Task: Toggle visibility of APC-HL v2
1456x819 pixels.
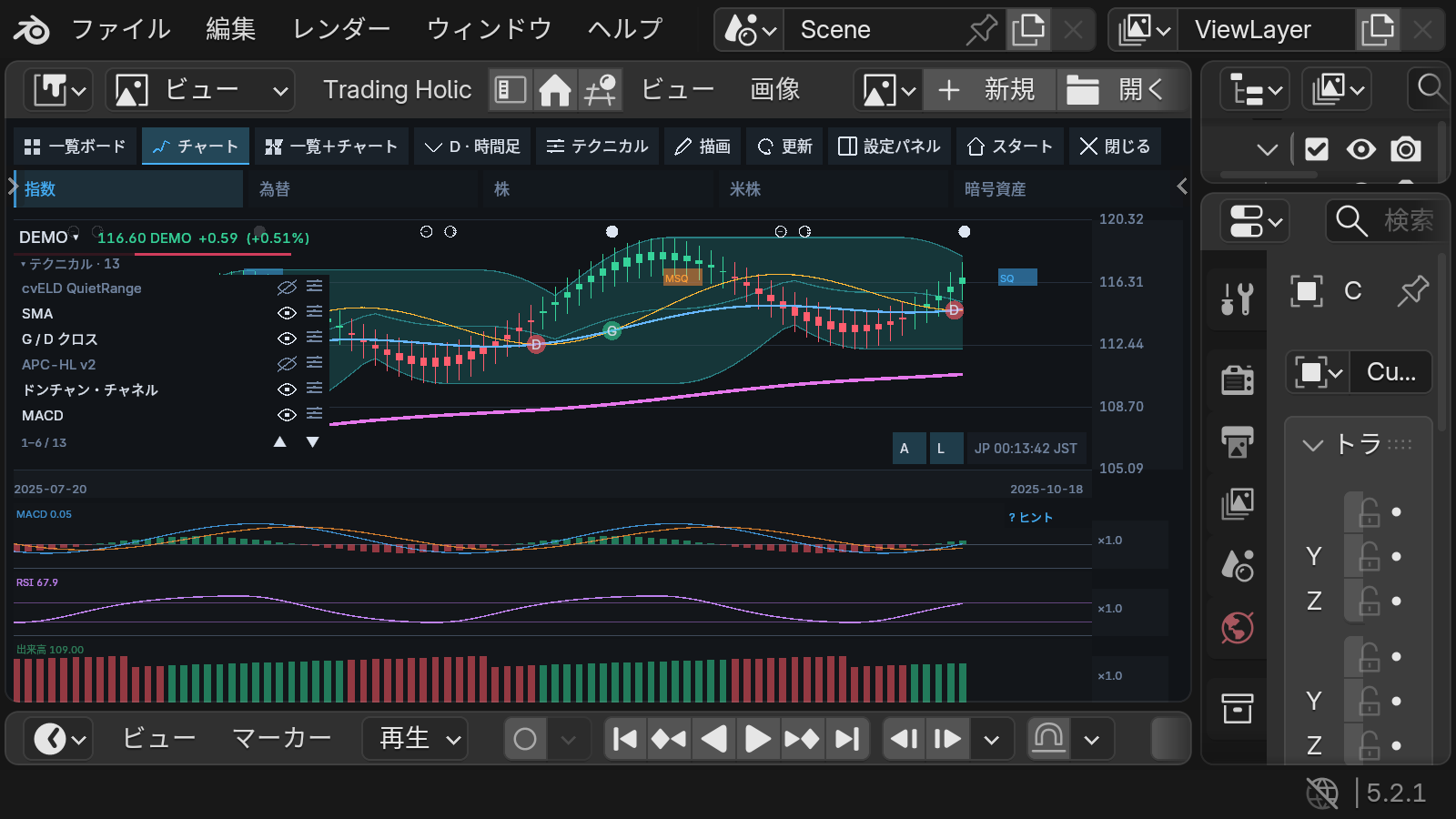Action: point(287,364)
